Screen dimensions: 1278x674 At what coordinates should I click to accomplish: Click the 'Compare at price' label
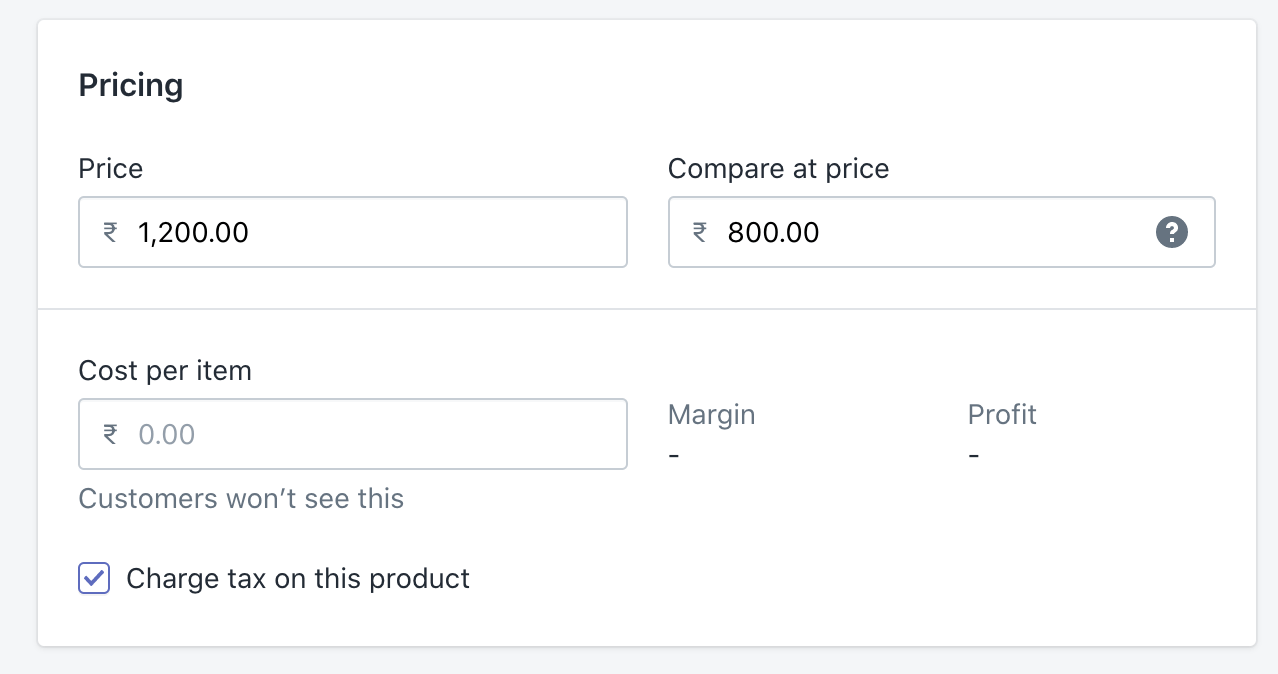778,169
